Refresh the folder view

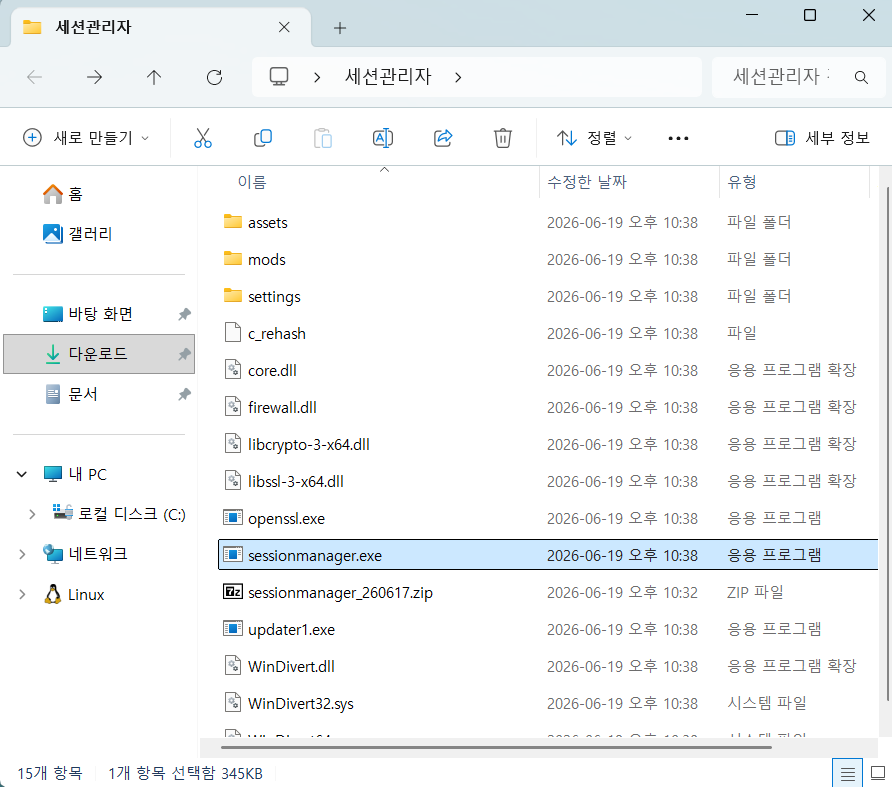pyautogui.click(x=214, y=77)
